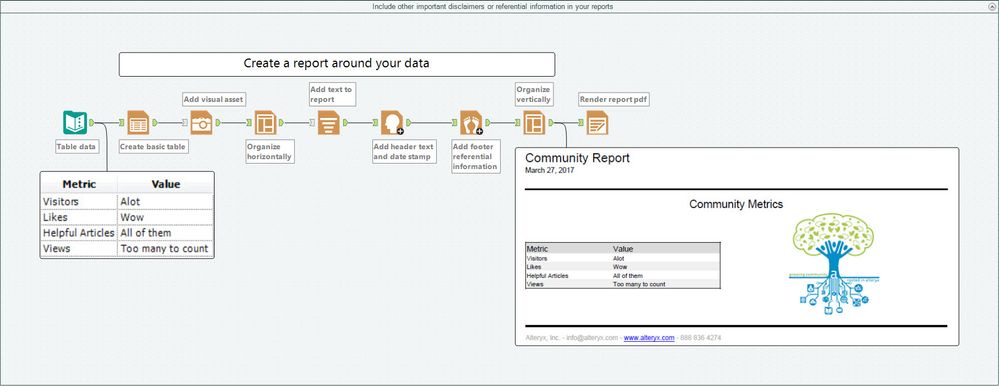Viewport: 999px width, 386px height.
Task: Click the Render report pdf tool icon
Action: point(597,122)
